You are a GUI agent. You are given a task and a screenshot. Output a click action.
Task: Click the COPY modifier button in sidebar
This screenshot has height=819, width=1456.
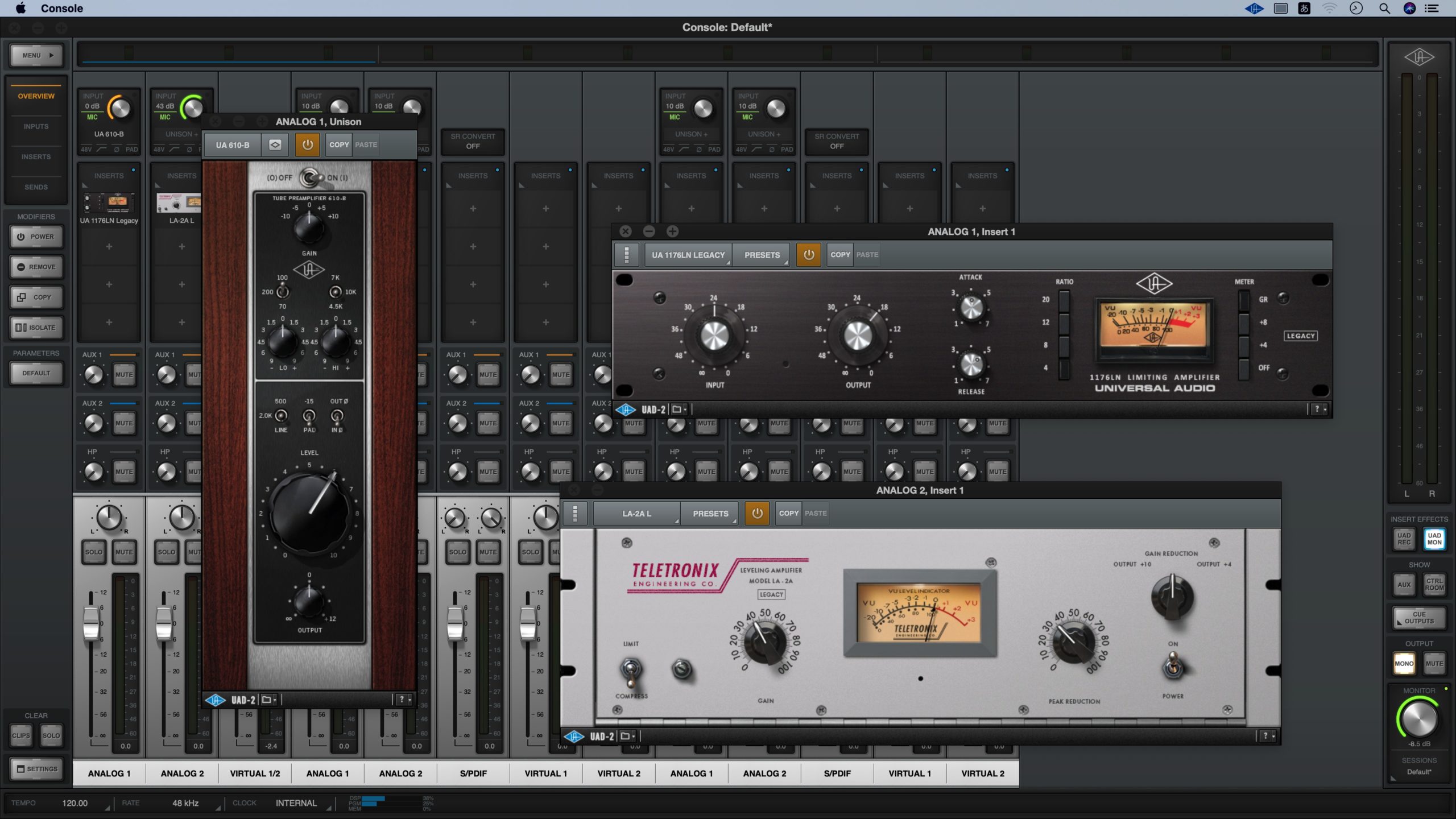[x=36, y=297]
